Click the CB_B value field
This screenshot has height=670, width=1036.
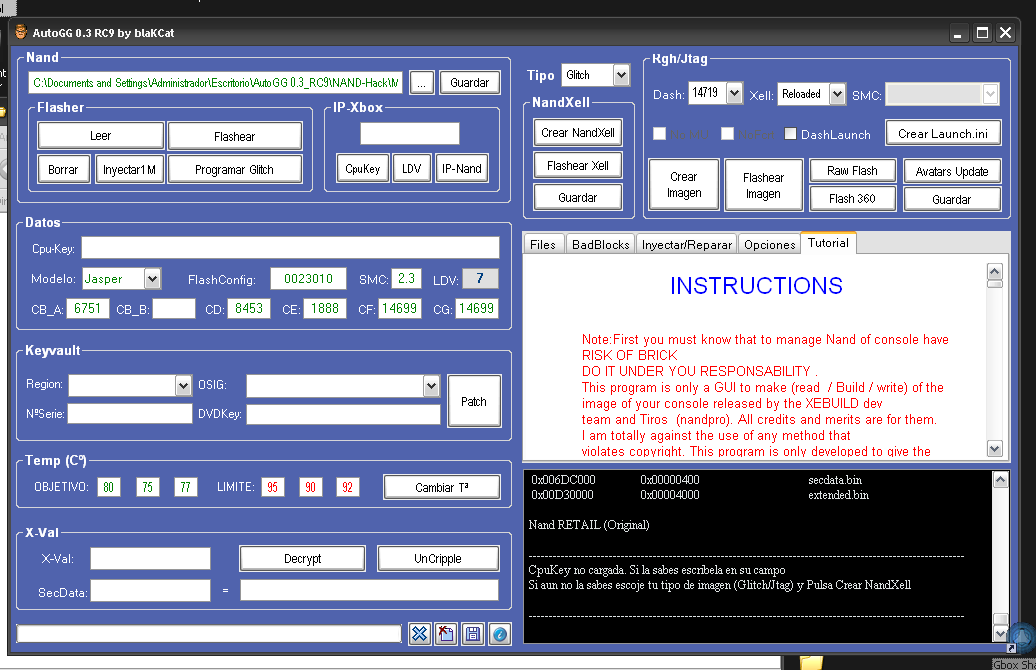tap(174, 309)
